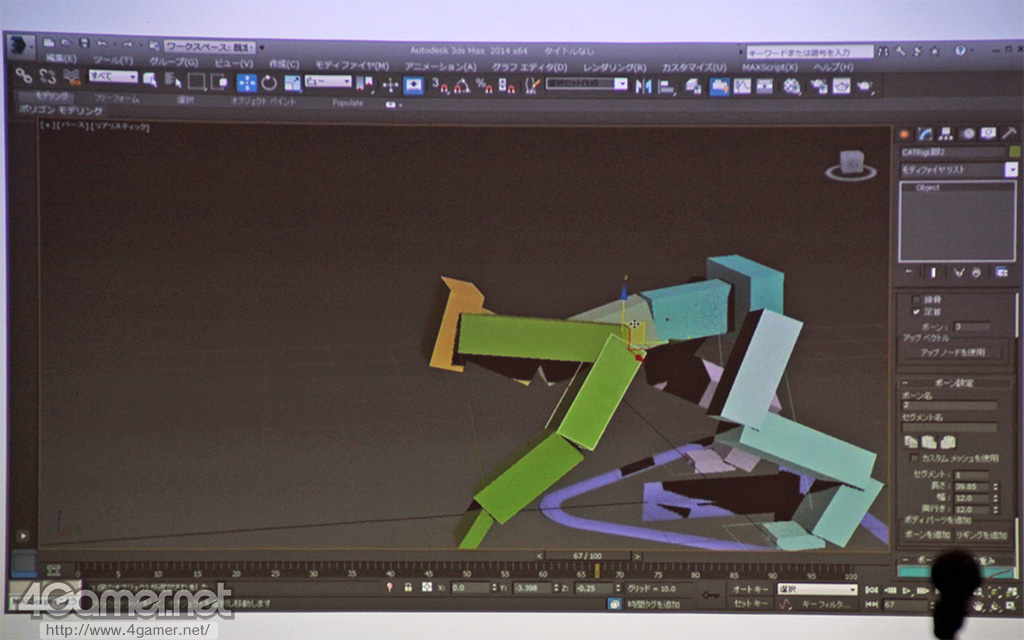Click the アップノードを使用 button
Screen dimensions: 1024x640
[952, 353]
